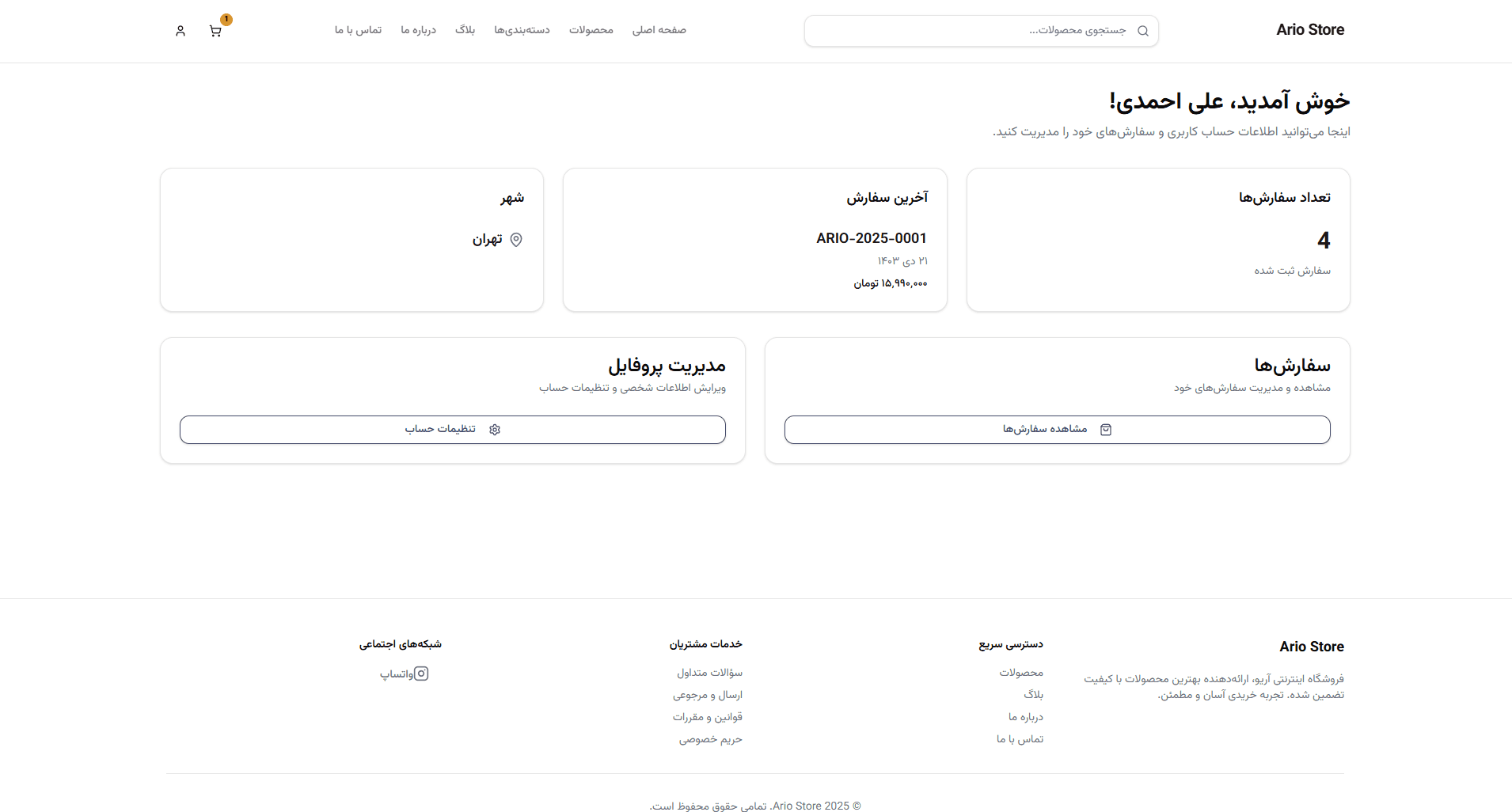Open the حریم خصوصی footer link
Viewport: 1512px width, 812px height.
tap(710, 739)
